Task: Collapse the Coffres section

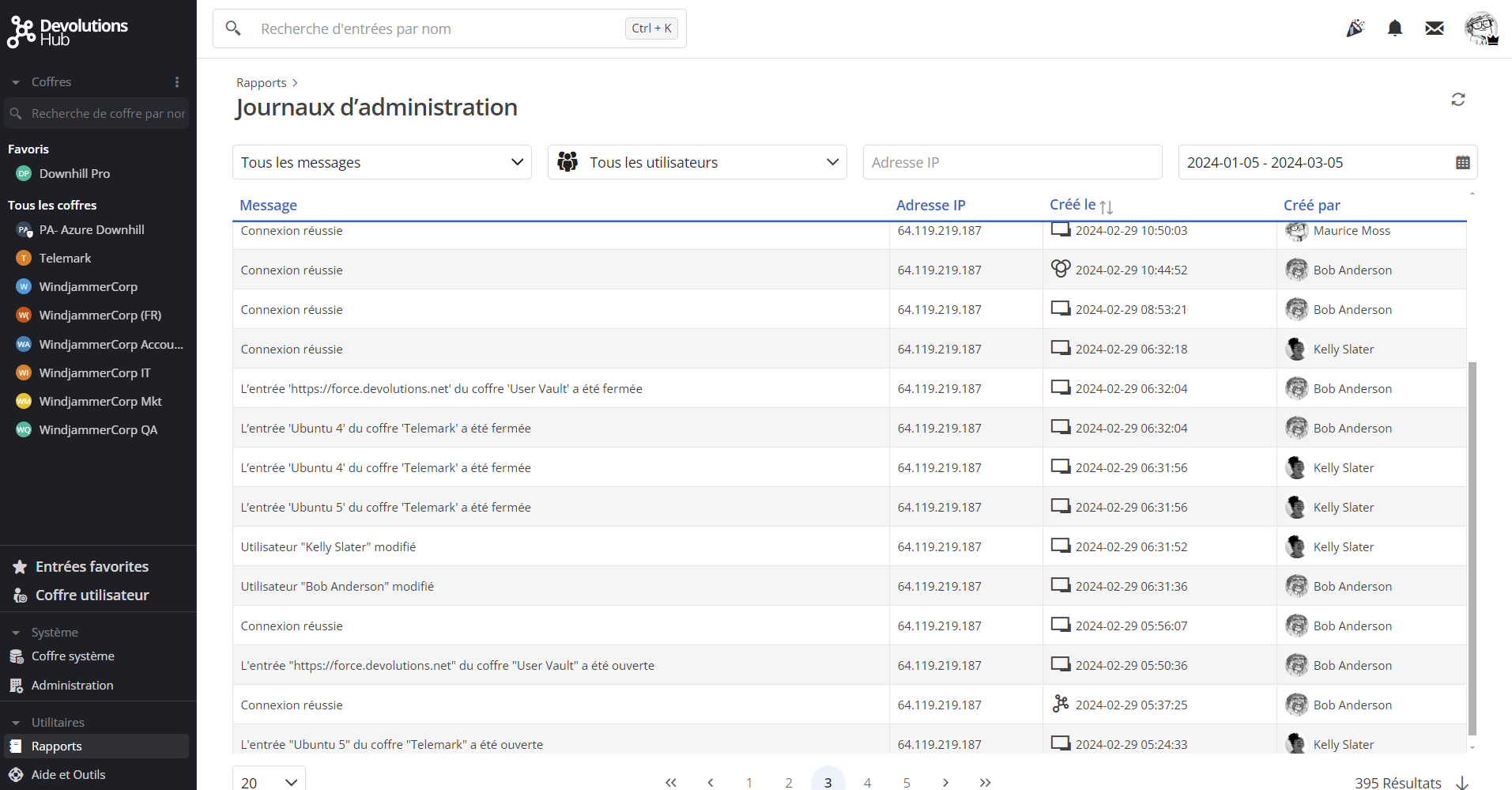Action: [16, 82]
